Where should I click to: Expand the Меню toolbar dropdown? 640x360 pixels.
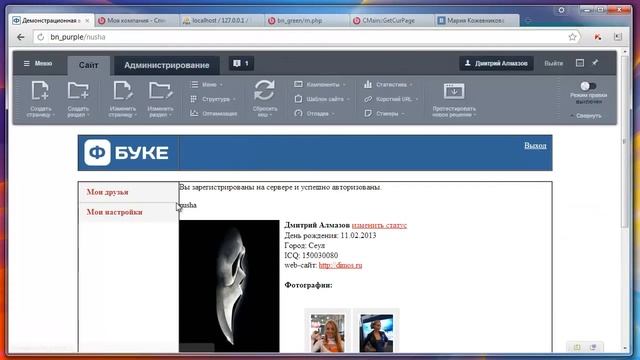[207, 84]
